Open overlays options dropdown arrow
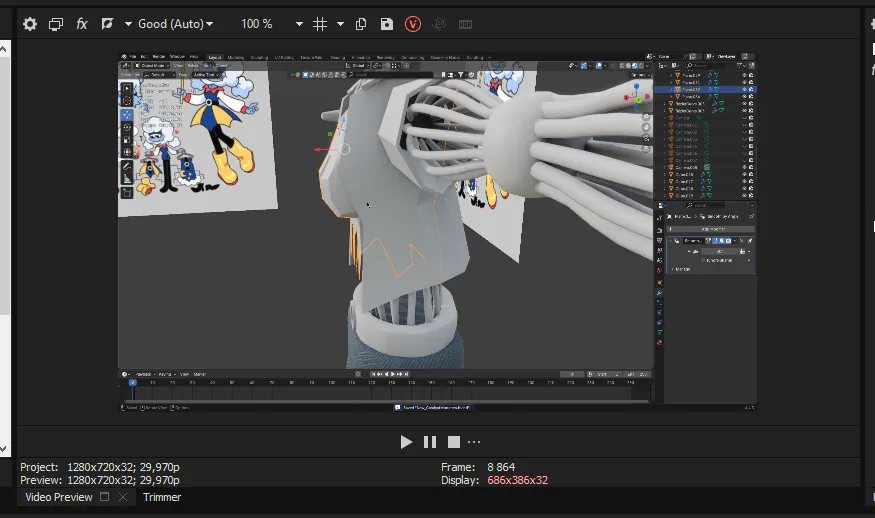The image size is (875, 518). pos(340,24)
